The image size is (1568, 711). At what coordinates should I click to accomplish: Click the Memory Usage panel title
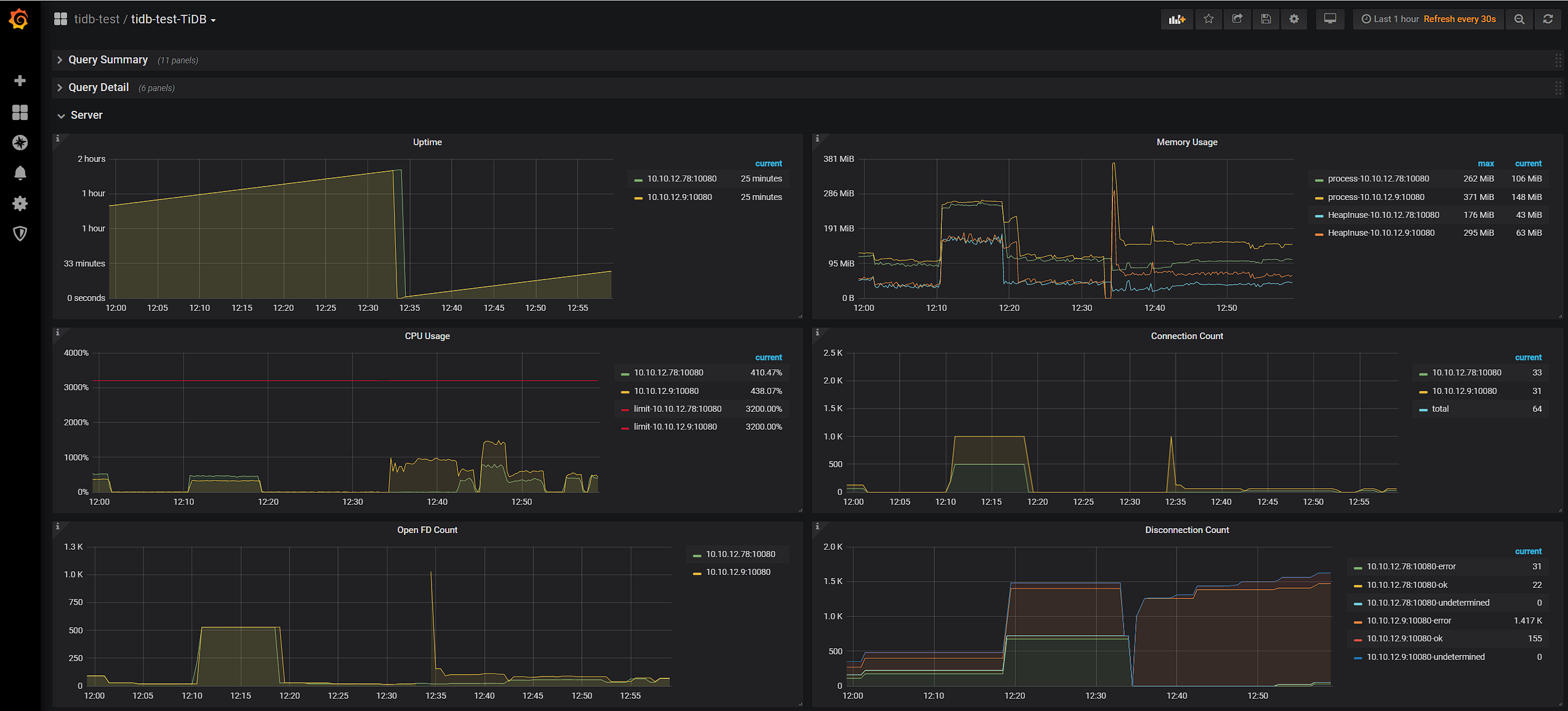(x=1186, y=142)
